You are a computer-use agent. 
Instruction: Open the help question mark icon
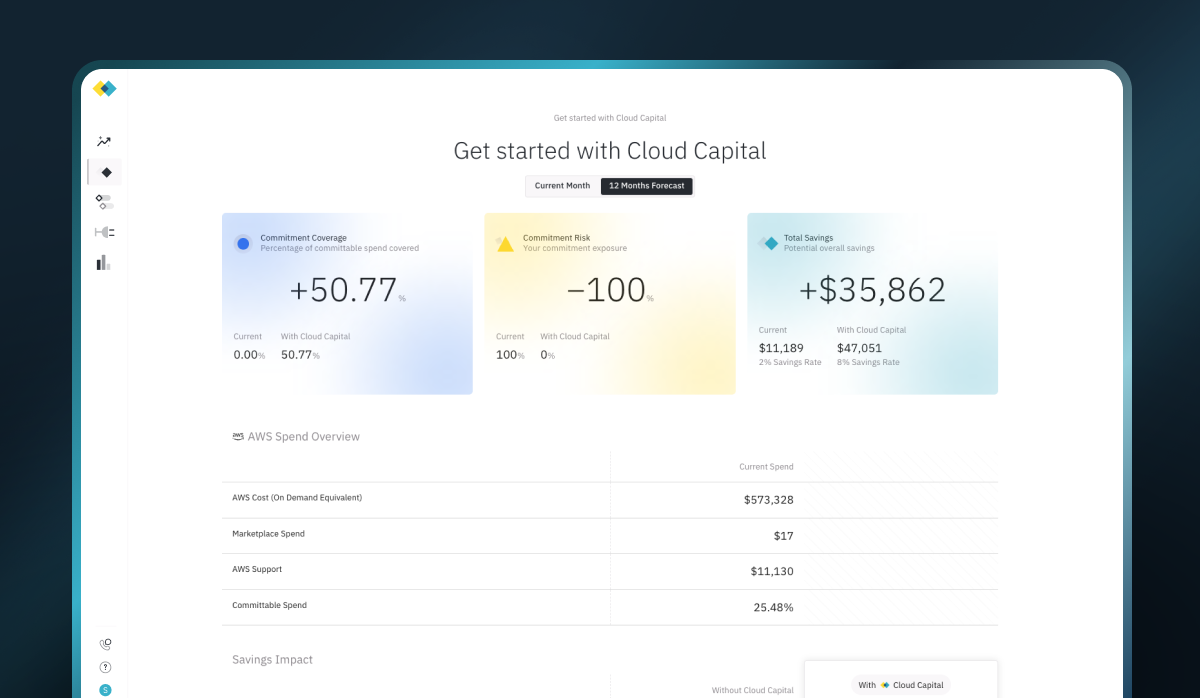click(x=105, y=667)
